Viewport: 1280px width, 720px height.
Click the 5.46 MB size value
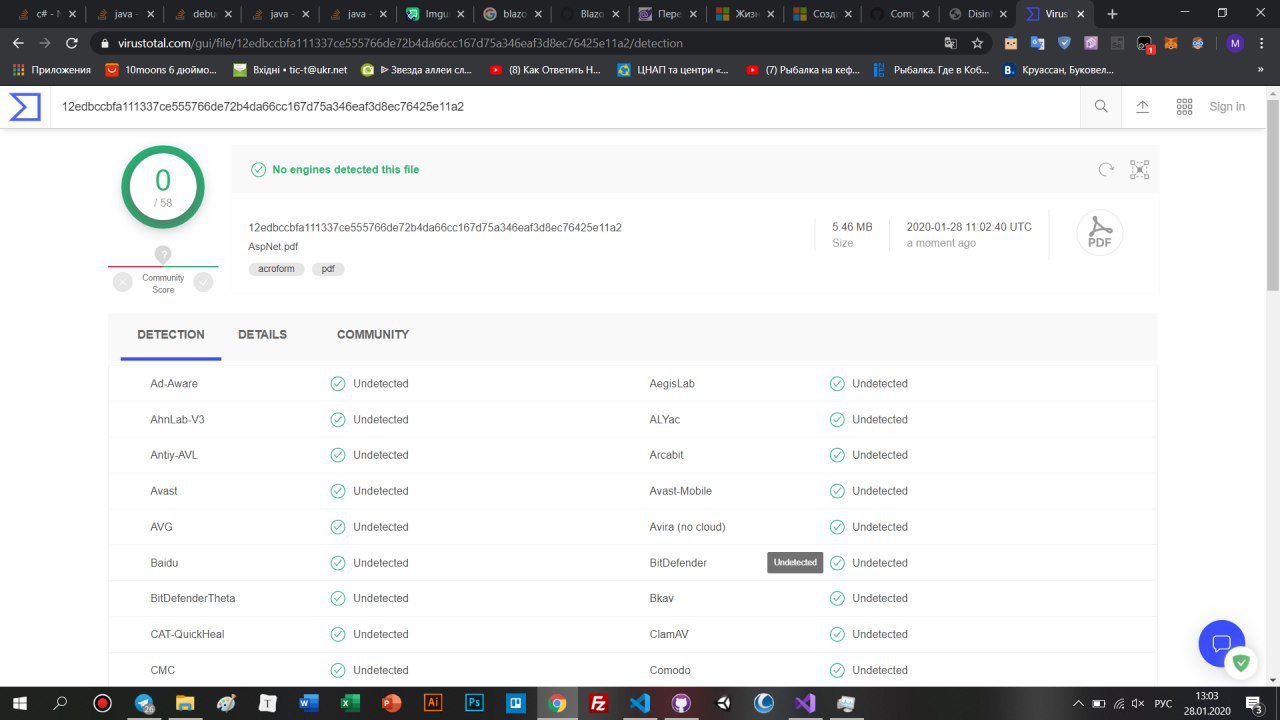852,227
